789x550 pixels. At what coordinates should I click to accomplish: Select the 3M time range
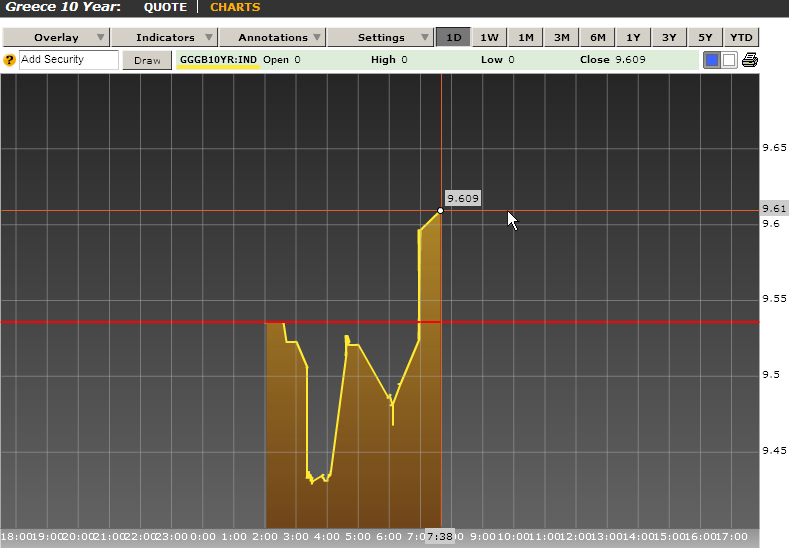pos(562,37)
